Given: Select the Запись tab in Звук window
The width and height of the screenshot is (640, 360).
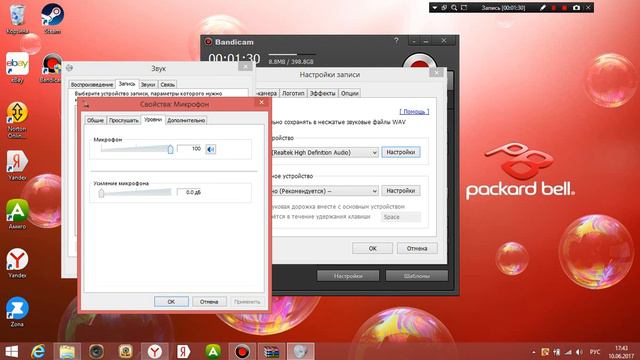Looking at the screenshot, I should 127,84.
